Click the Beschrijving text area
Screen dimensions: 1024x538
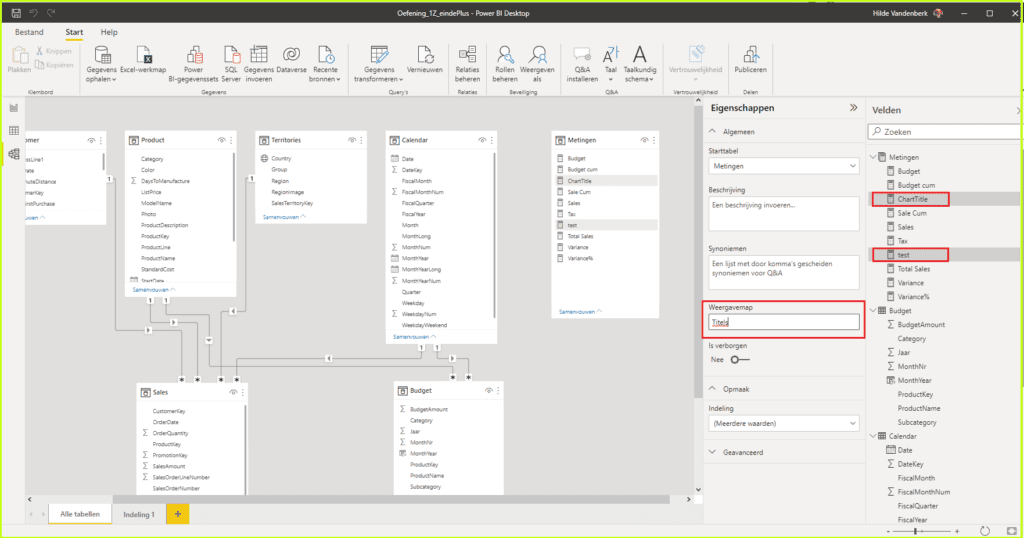click(x=784, y=214)
